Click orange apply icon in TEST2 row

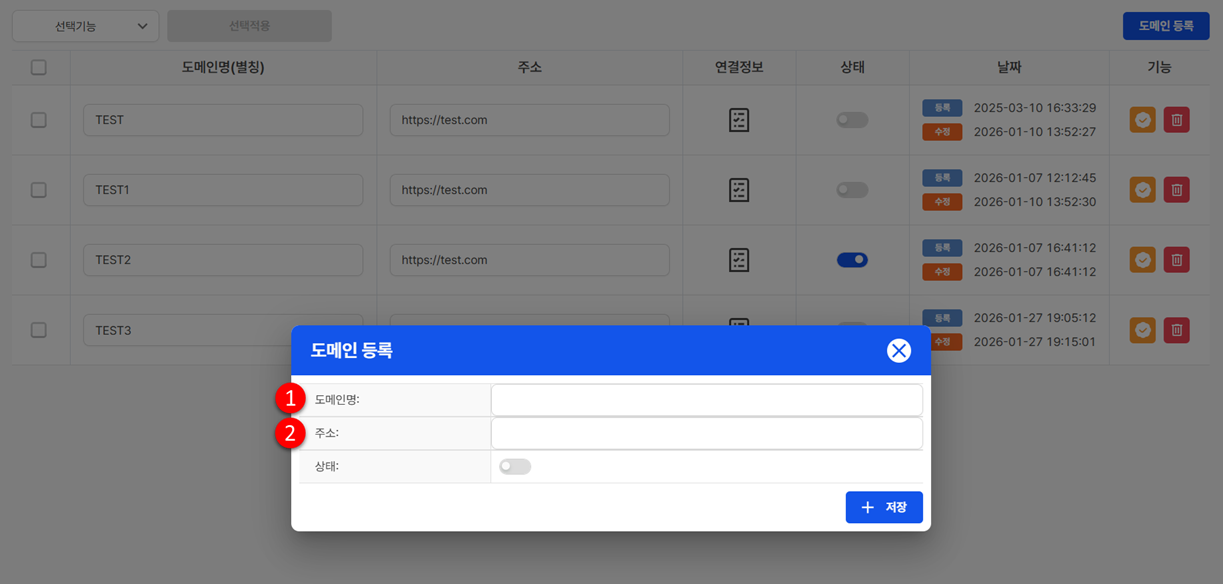[x=1143, y=260]
